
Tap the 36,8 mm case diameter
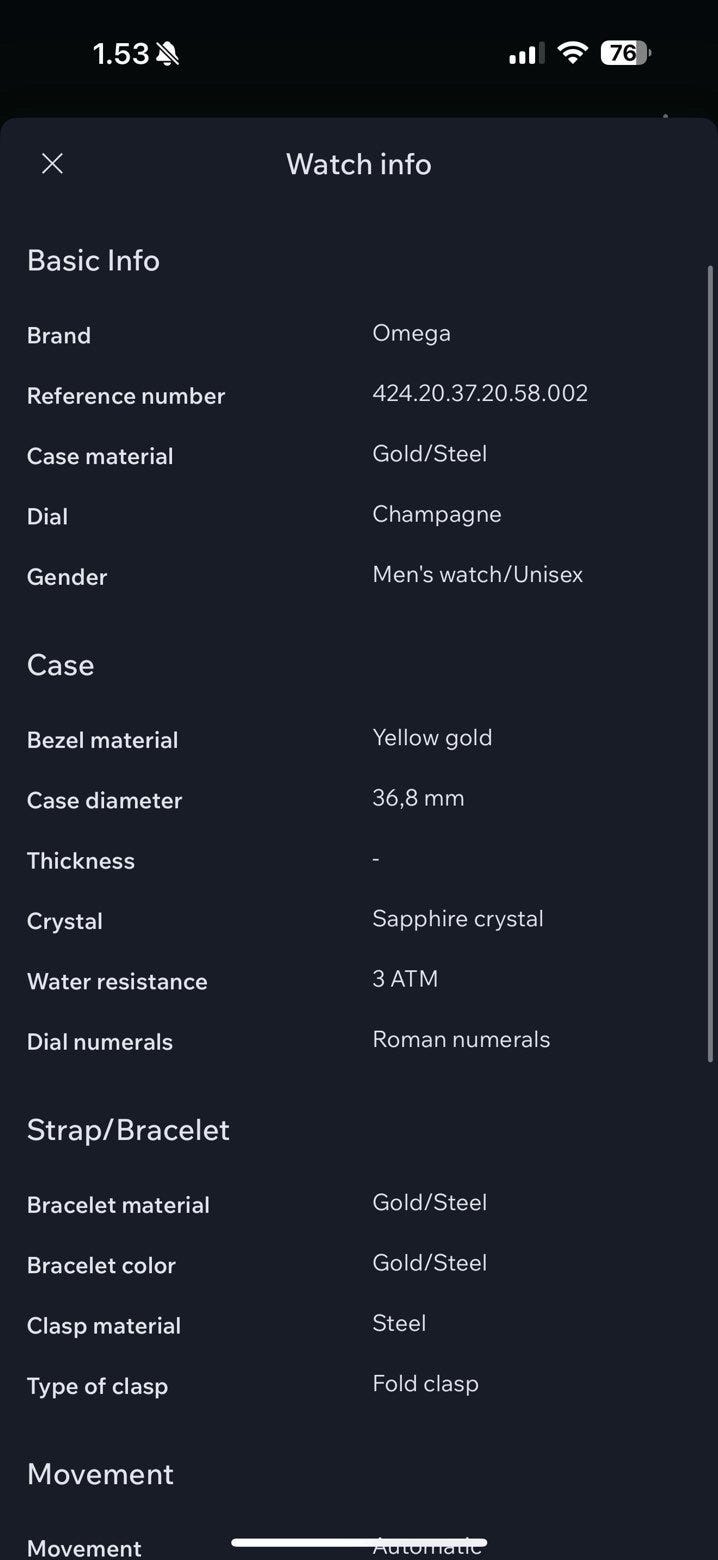418,798
